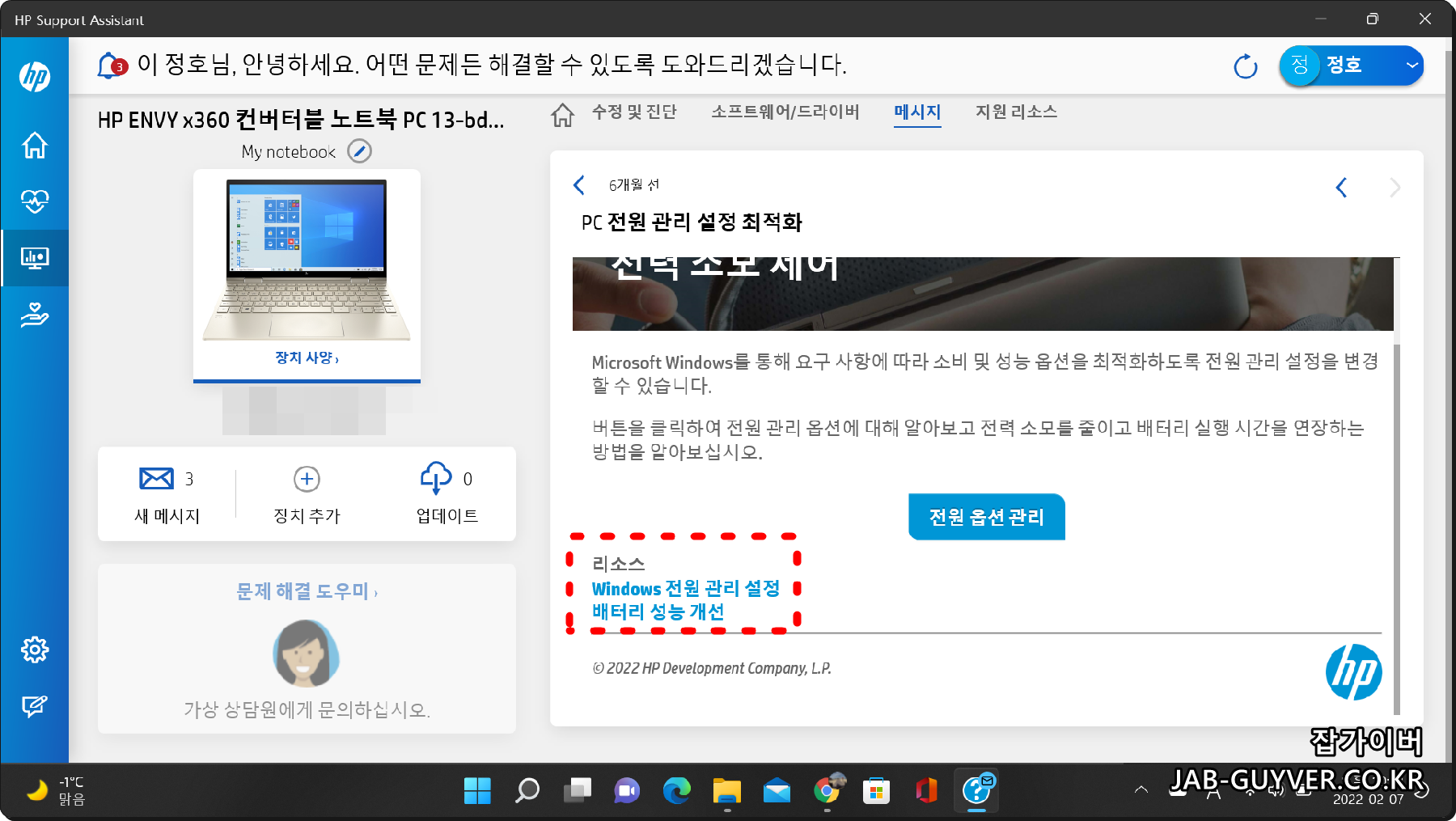Select the device monitor icon in sidebar
Screen dimensions: 1456x821
tap(35, 258)
